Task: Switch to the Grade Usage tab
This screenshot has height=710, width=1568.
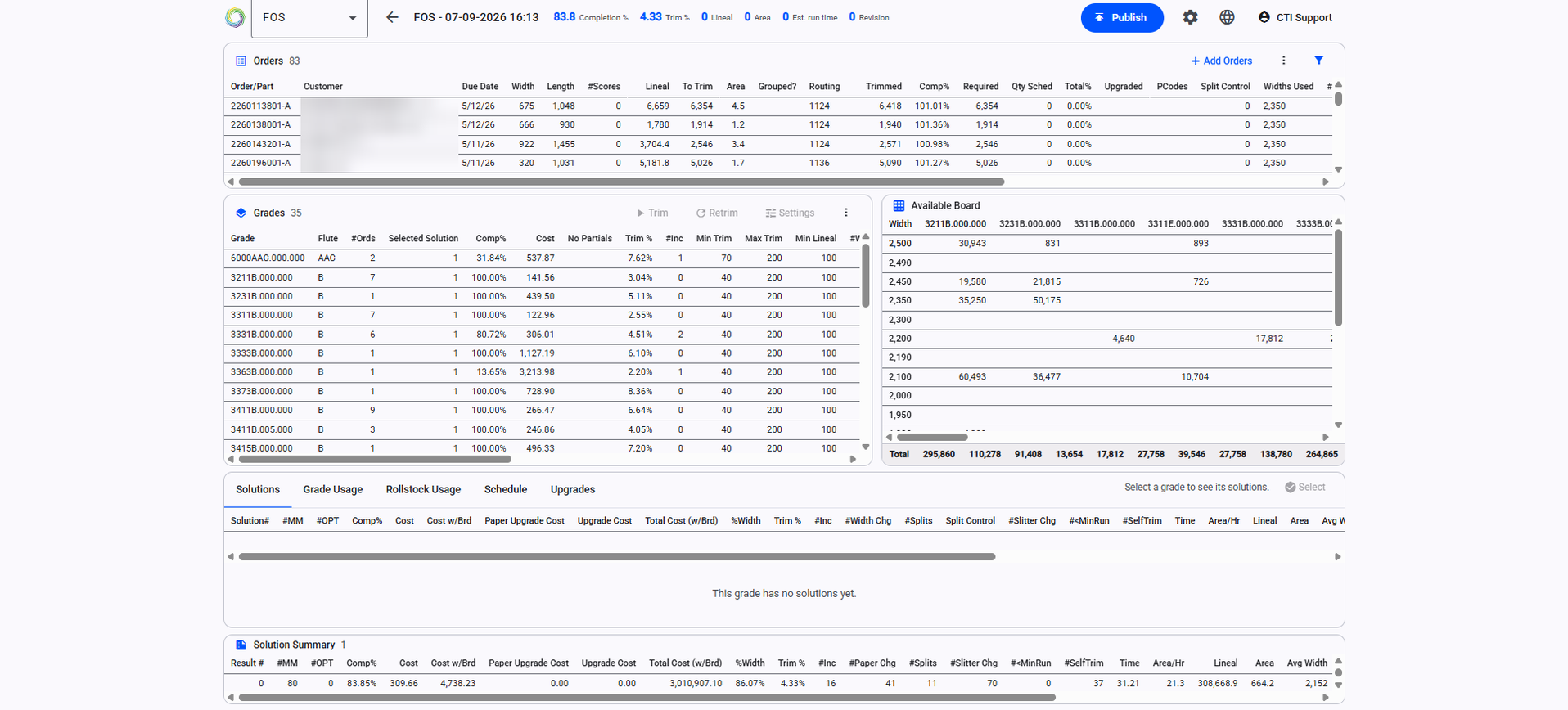Action: click(x=333, y=489)
